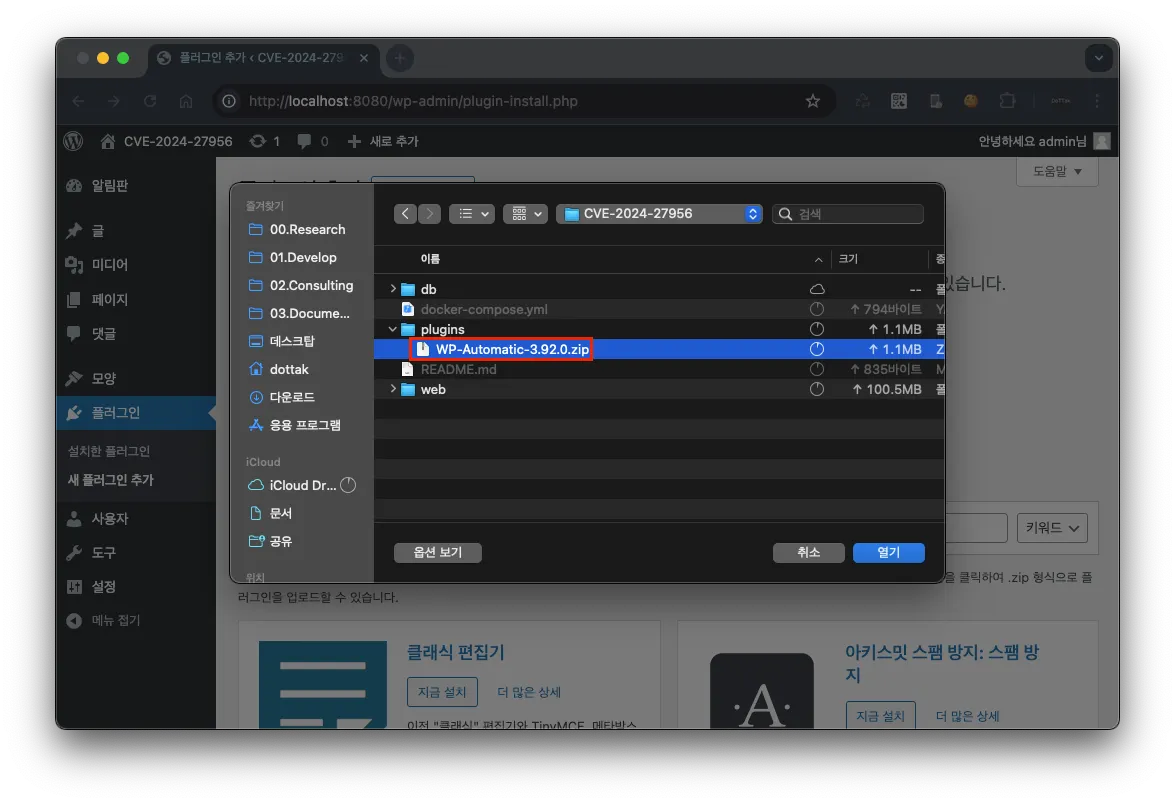This screenshot has height=803, width=1175.
Task: Select the db folder row
Action: pos(659,288)
